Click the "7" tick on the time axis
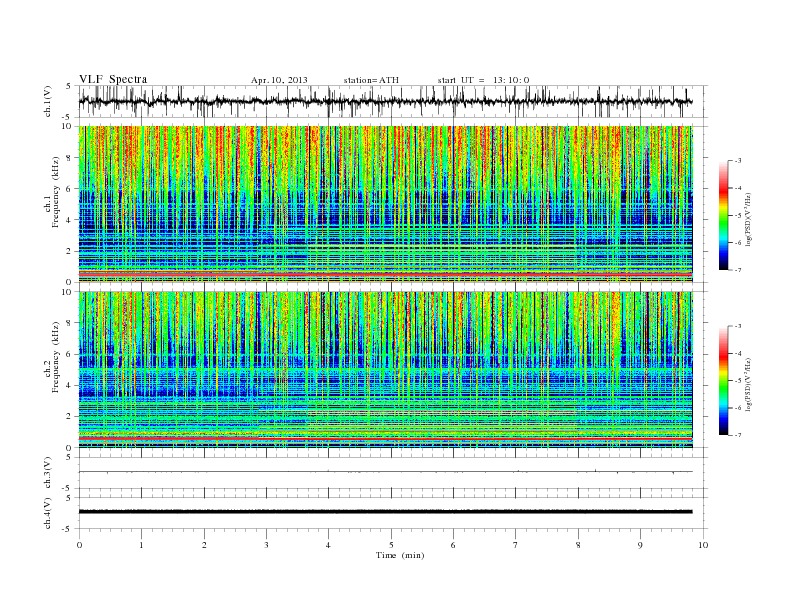 pyautogui.click(x=515, y=545)
